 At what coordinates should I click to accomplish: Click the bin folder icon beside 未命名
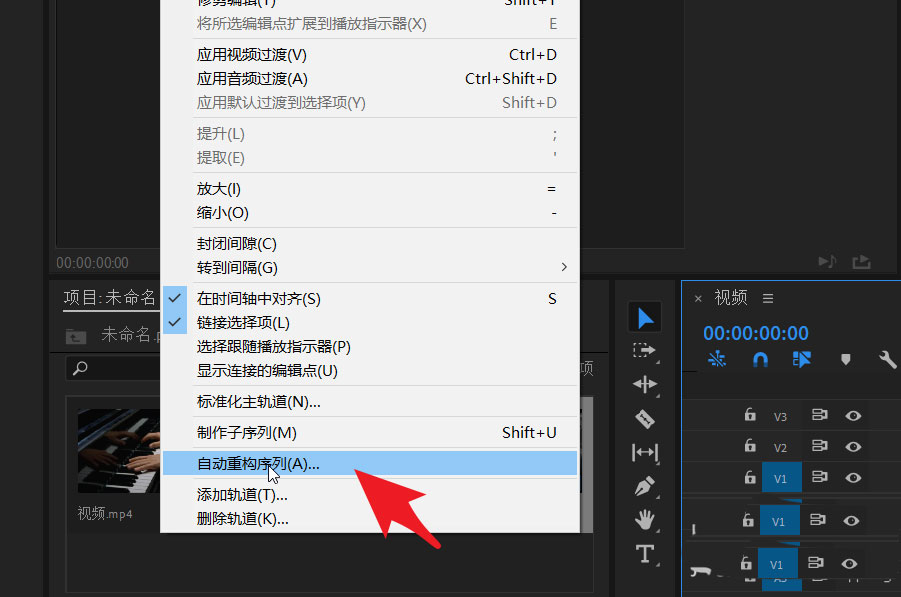pos(75,336)
